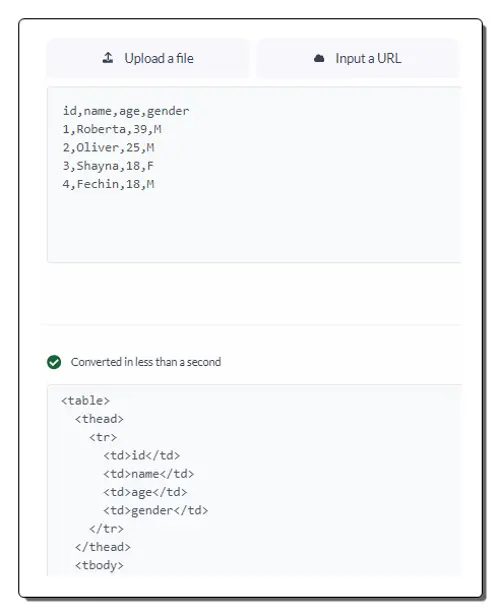The width and height of the screenshot is (500, 615).
Task: Switch to the Input a URL tab
Action: pyautogui.click(x=357, y=58)
